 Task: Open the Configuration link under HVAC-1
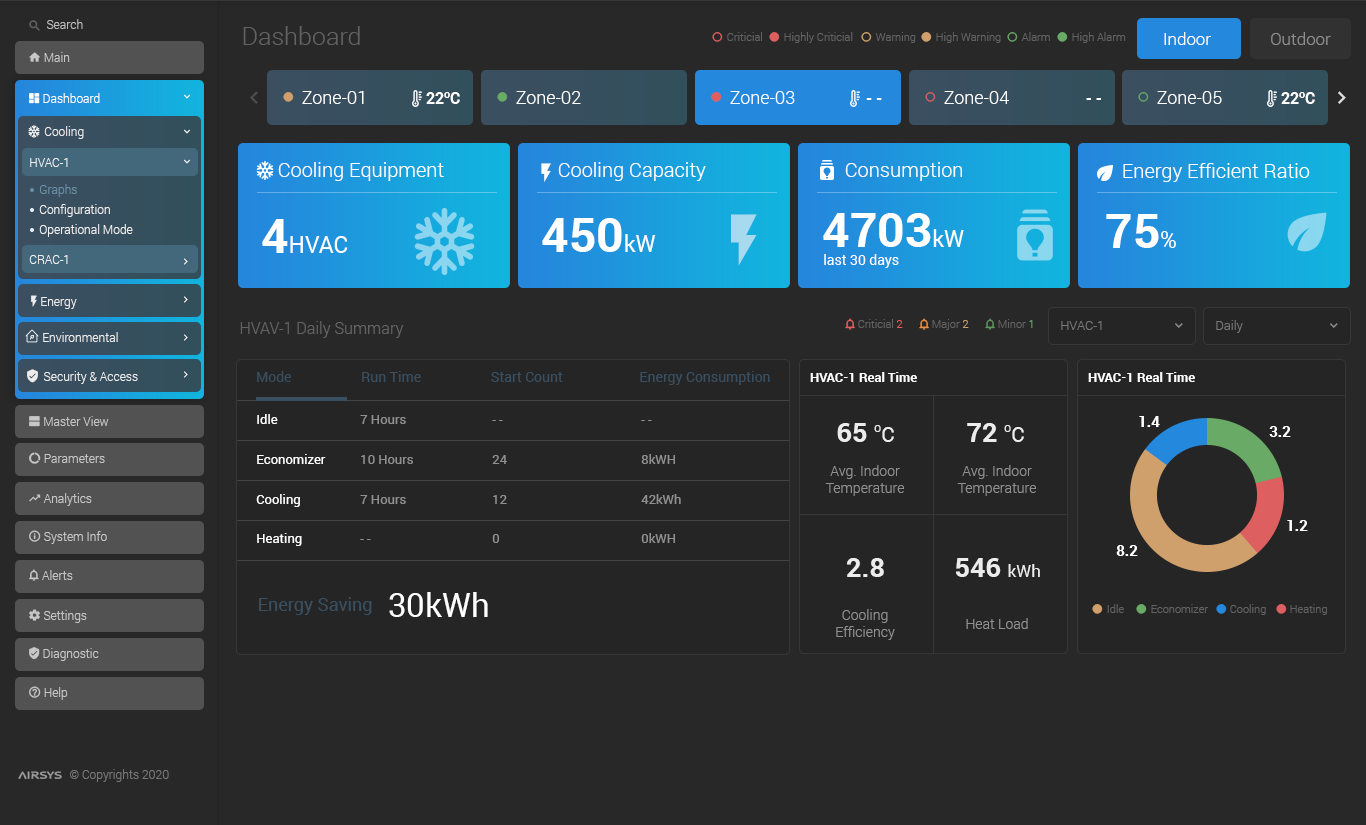[75, 210]
